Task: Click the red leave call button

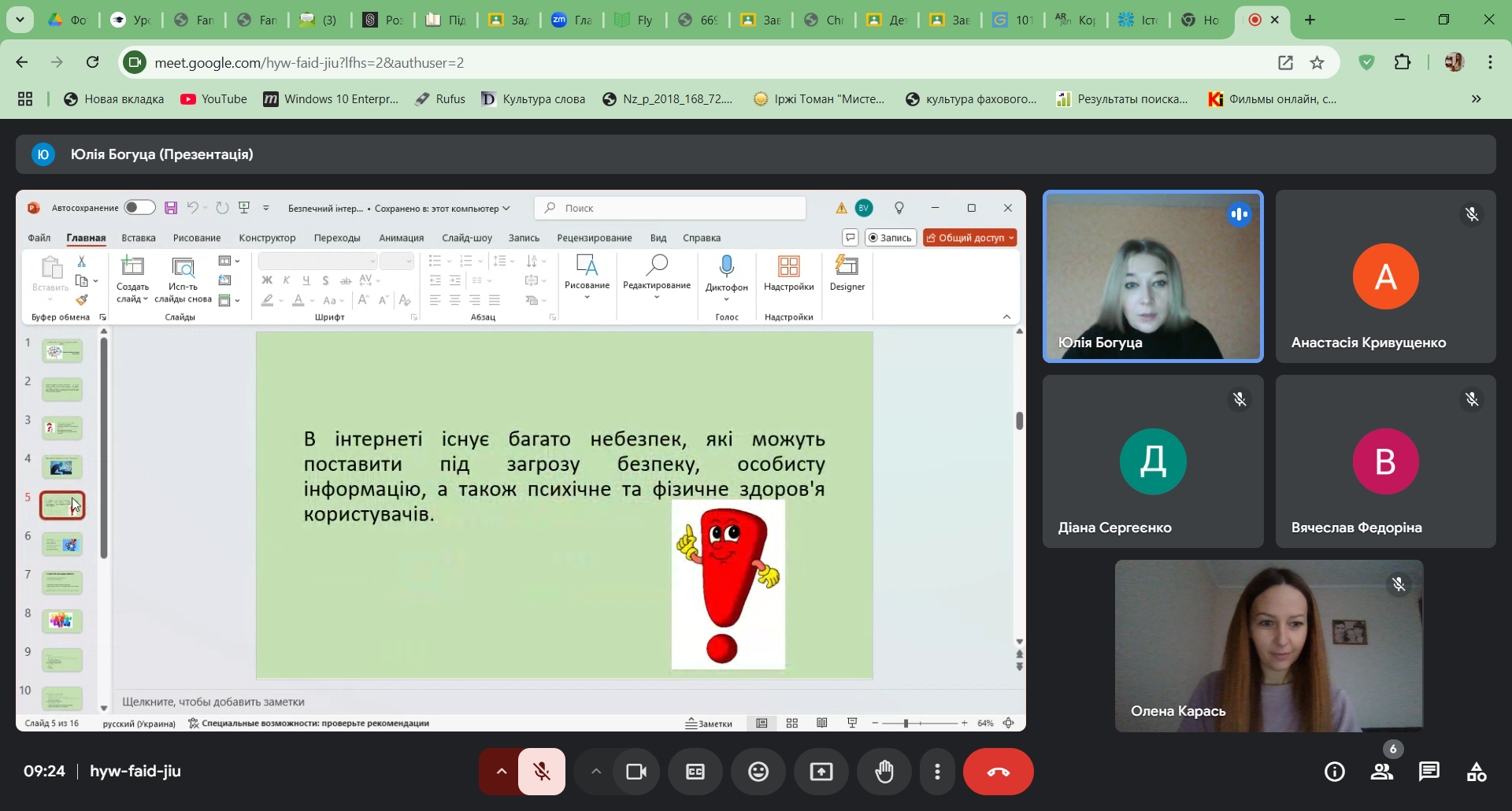Action: pyautogui.click(x=998, y=772)
